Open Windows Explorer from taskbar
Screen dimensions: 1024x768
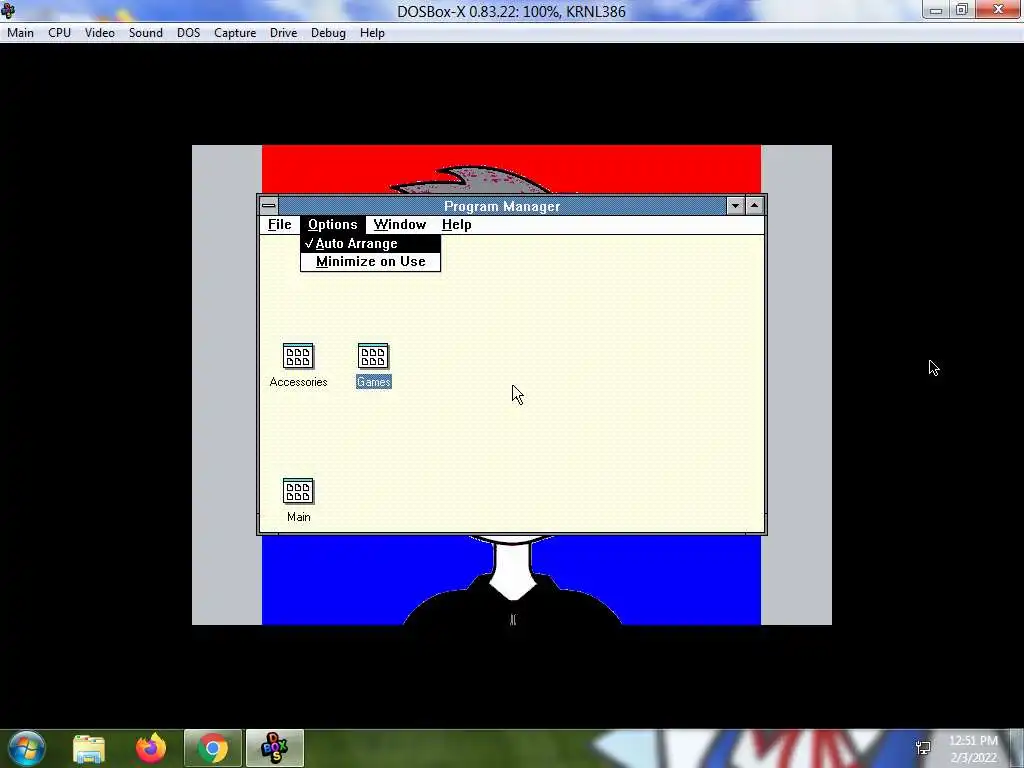click(x=89, y=748)
